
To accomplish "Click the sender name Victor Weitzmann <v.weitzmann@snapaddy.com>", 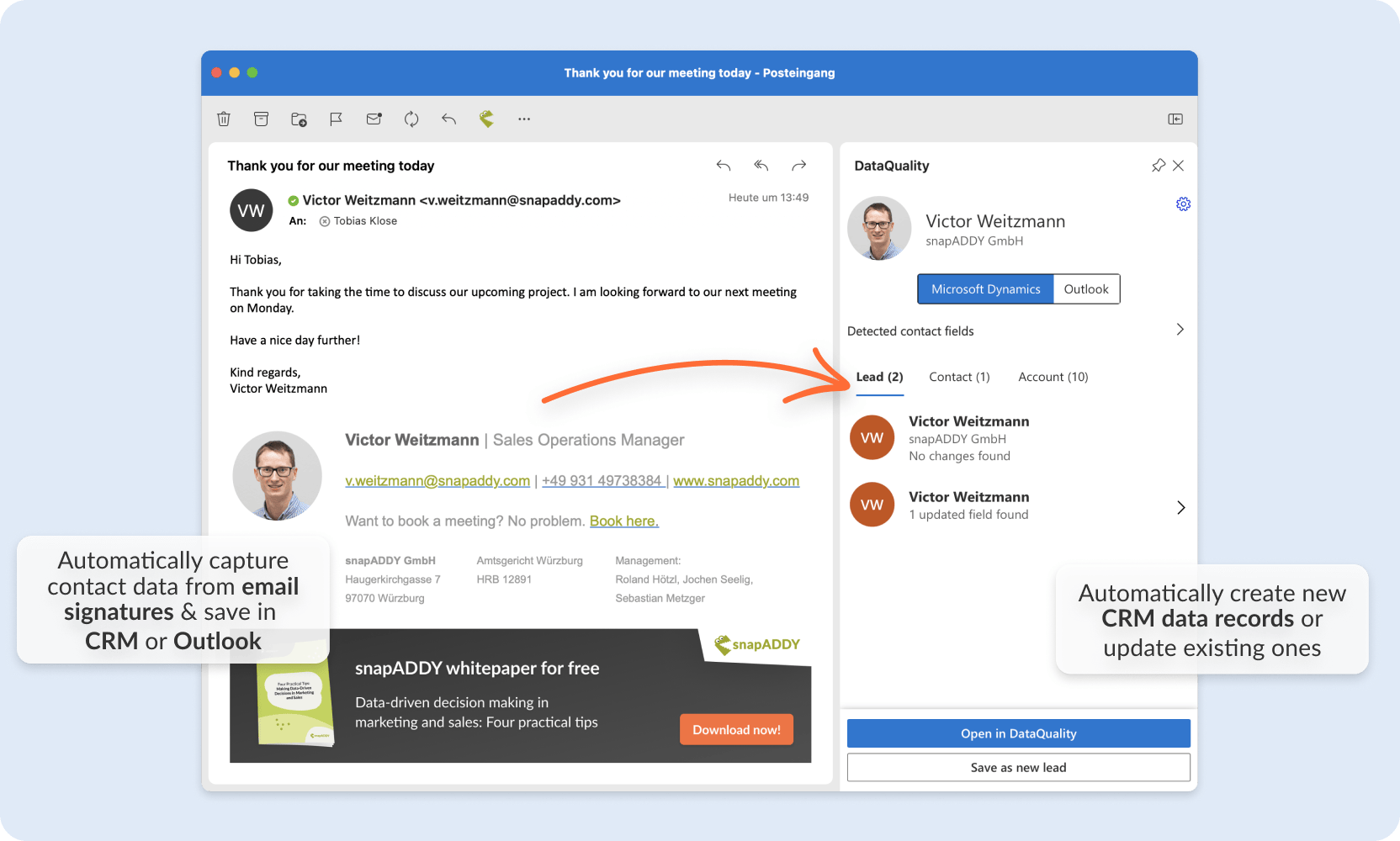I will pyautogui.click(x=461, y=200).
